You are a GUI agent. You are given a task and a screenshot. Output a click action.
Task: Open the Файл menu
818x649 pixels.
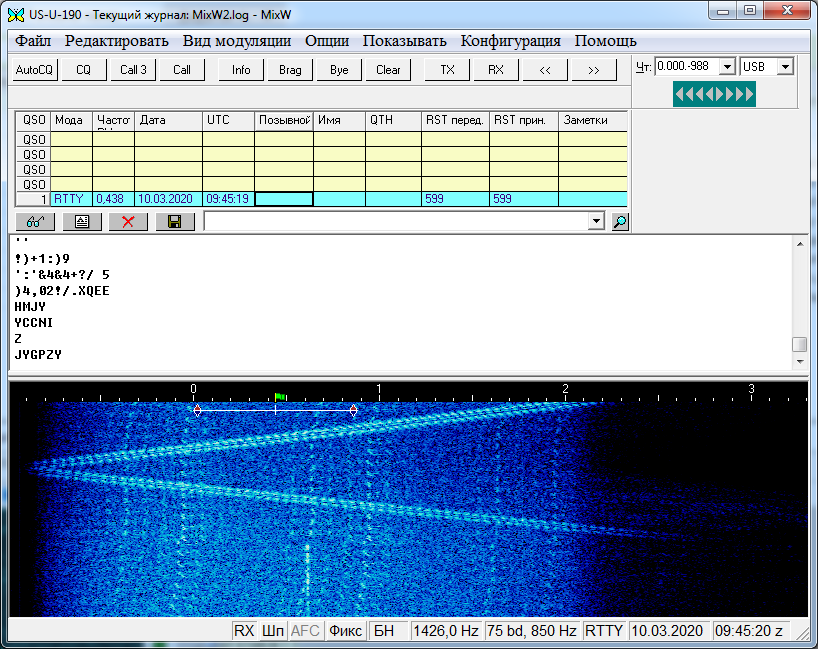coord(33,41)
